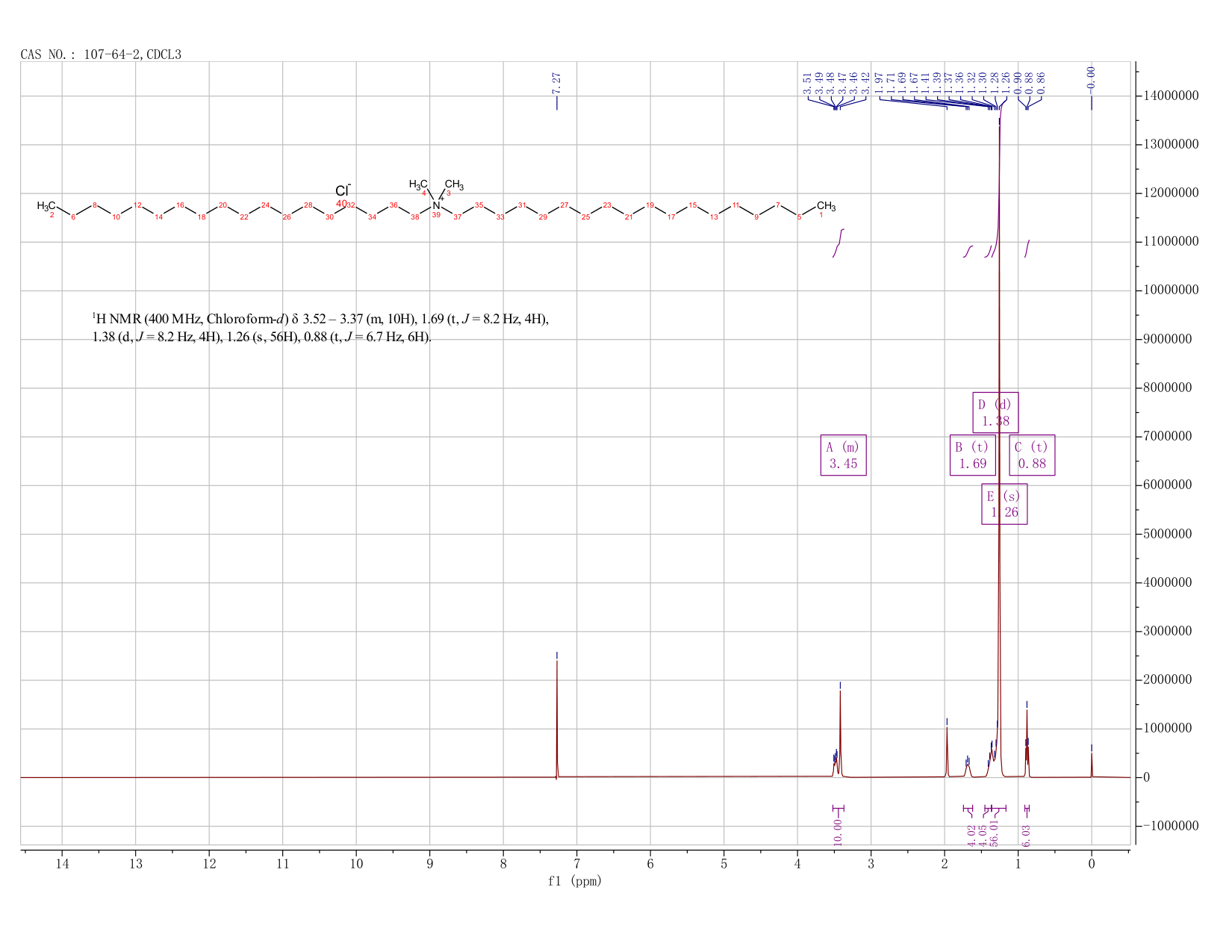Click the left H3C terminal methyl group
1232x952 pixels.
[46, 206]
